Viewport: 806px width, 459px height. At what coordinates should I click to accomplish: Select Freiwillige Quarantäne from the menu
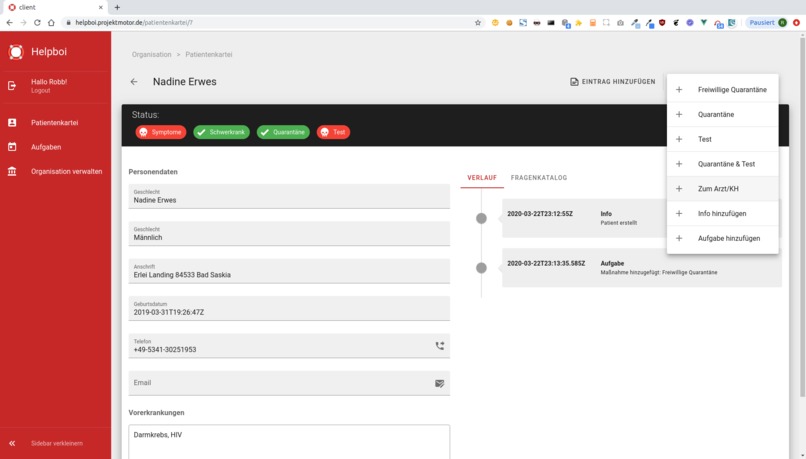pos(723,89)
